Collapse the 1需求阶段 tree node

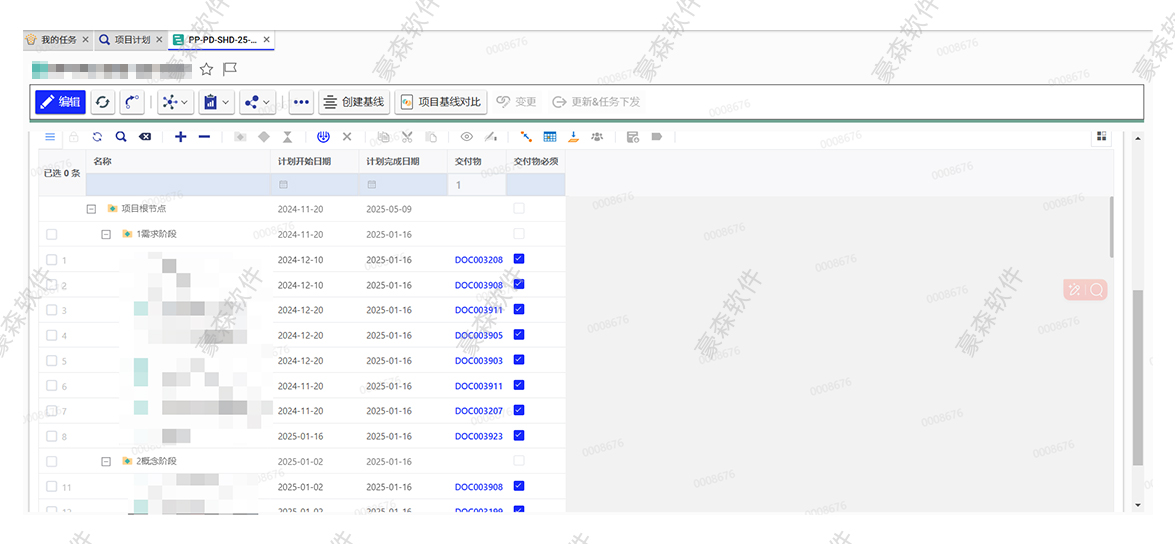[x=106, y=234]
